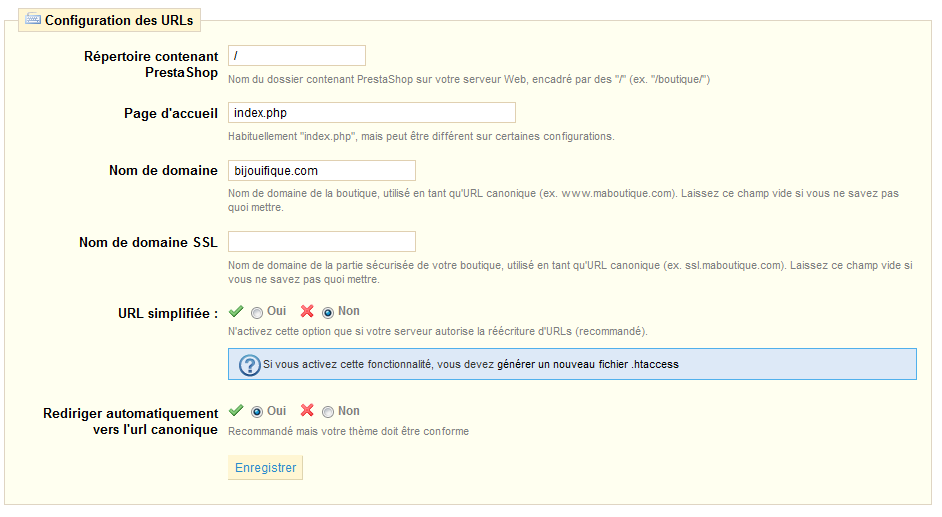Click the red cross beside Rediriger automatiquement Non
Screen dimensions: 942x517
307,411
